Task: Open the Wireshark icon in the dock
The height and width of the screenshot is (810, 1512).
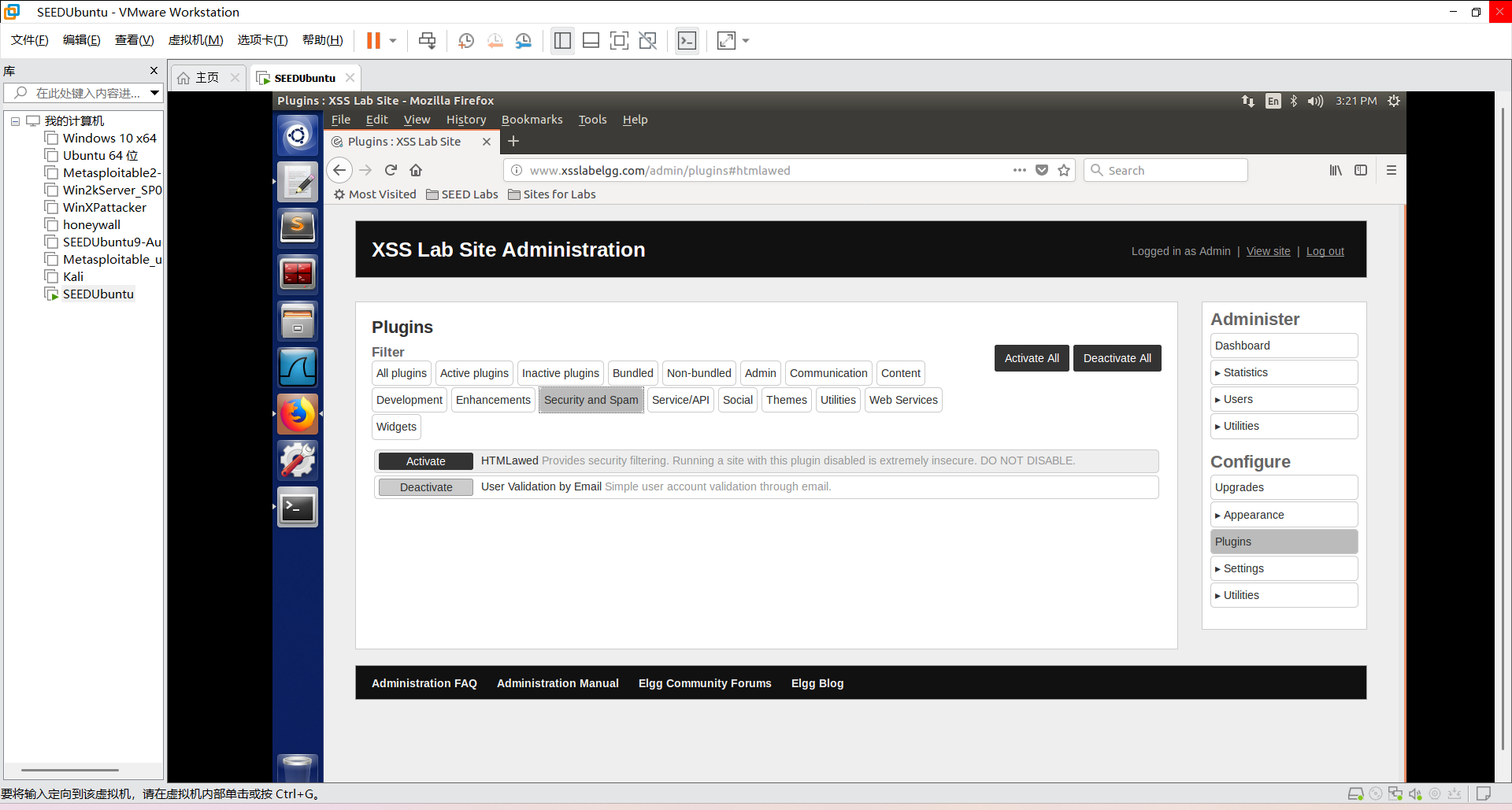Action: [298, 367]
